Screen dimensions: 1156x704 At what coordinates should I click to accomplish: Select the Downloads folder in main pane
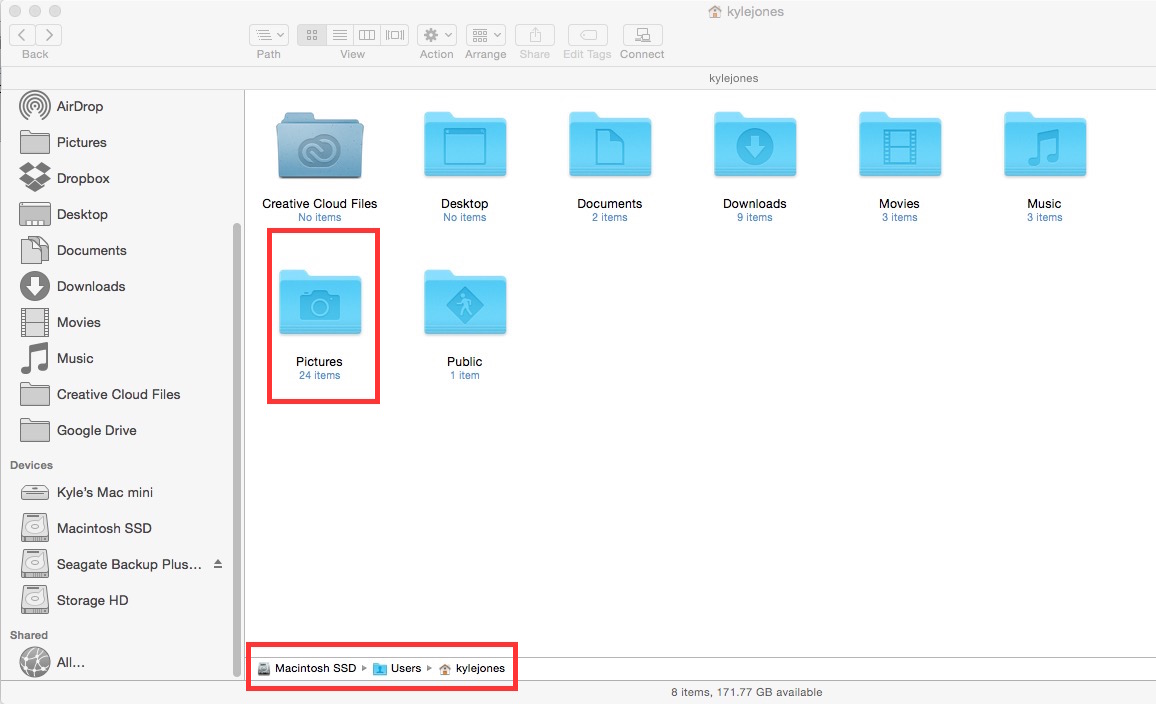tap(754, 145)
